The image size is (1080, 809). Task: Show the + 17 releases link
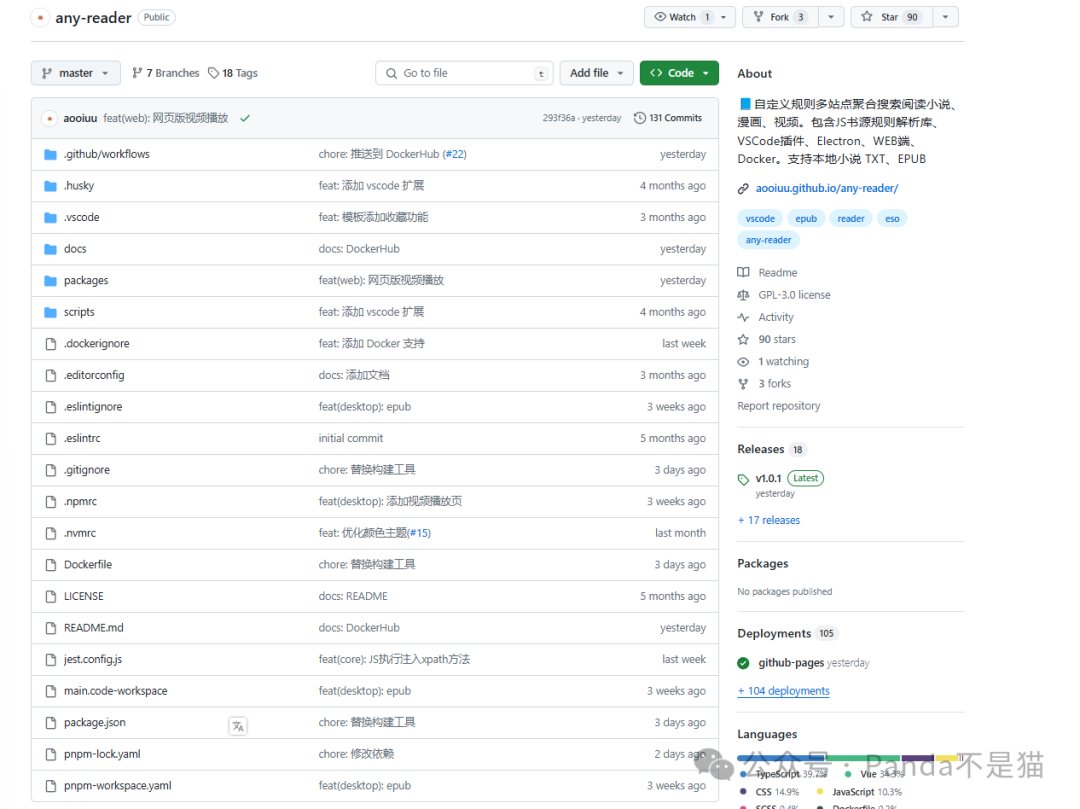coord(769,521)
